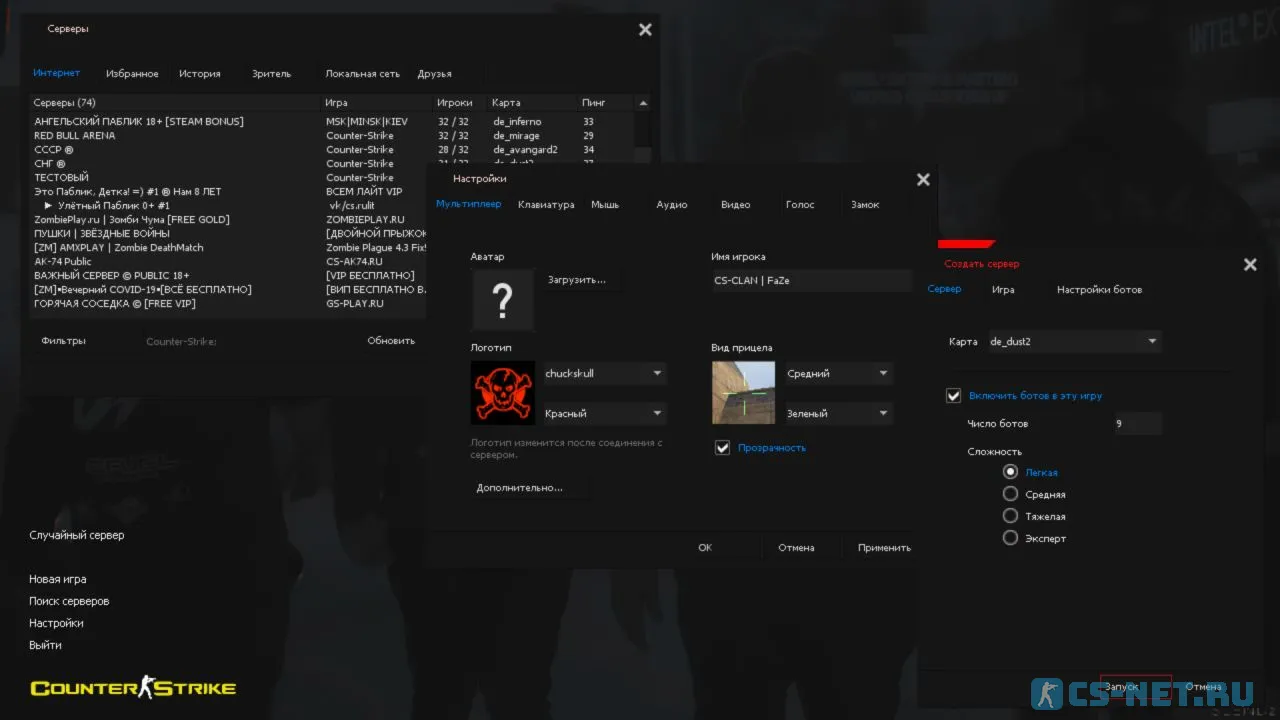
Task: Close the Create server dialog
Action: coord(1250,265)
